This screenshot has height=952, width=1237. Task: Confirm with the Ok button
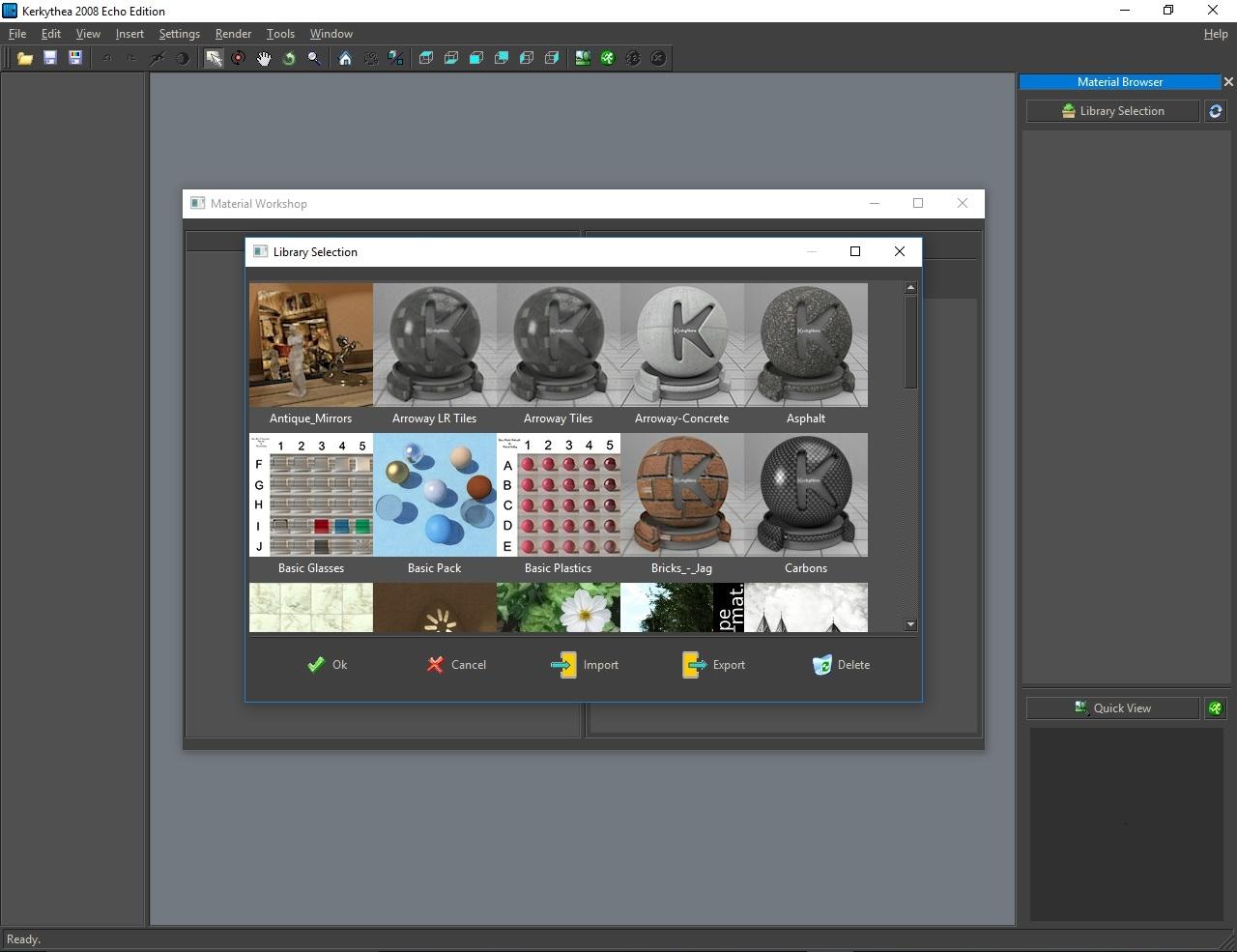click(328, 665)
